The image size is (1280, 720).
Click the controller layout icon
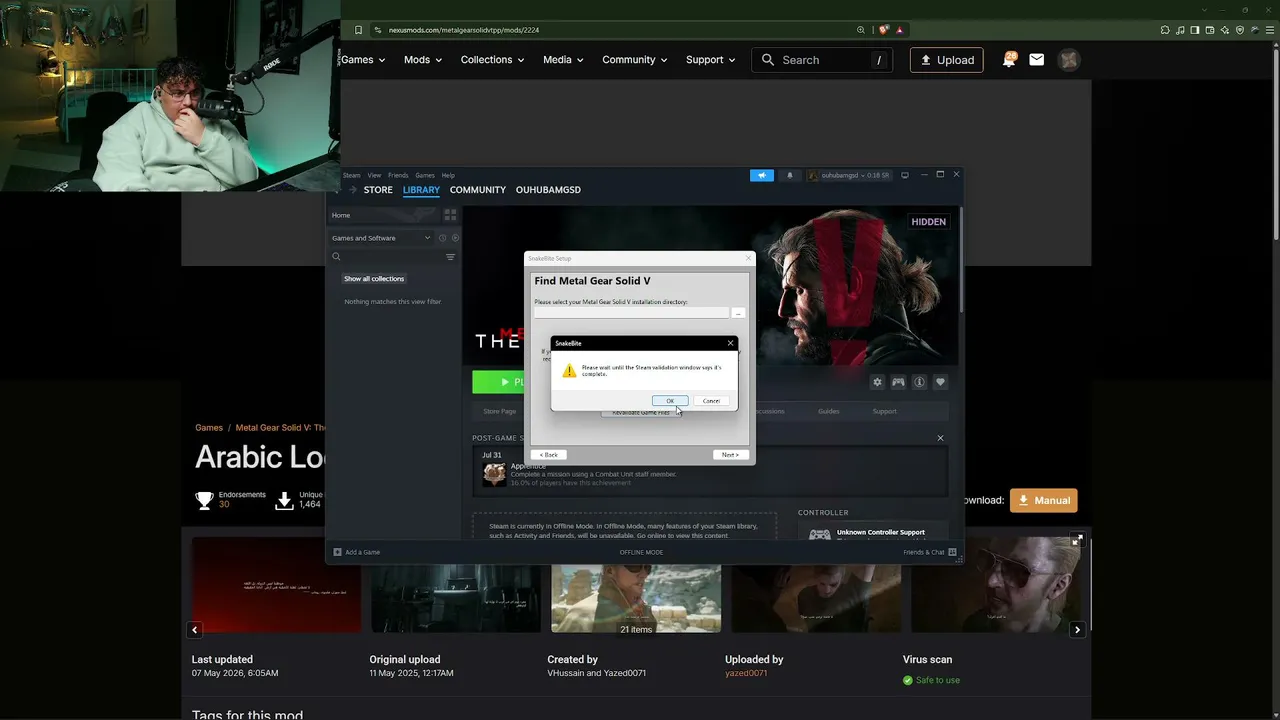coord(898,382)
